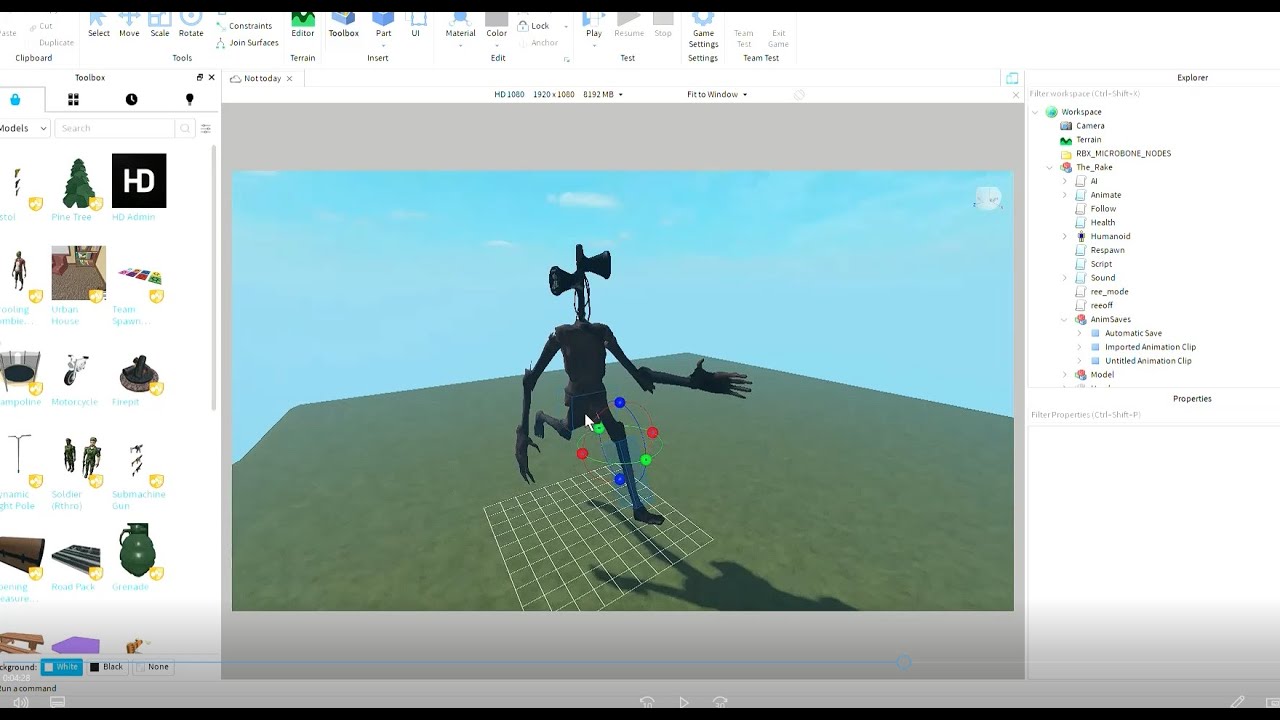This screenshot has width=1280, height=720.
Task: Activate the Move tool
Action: (129, 24)
